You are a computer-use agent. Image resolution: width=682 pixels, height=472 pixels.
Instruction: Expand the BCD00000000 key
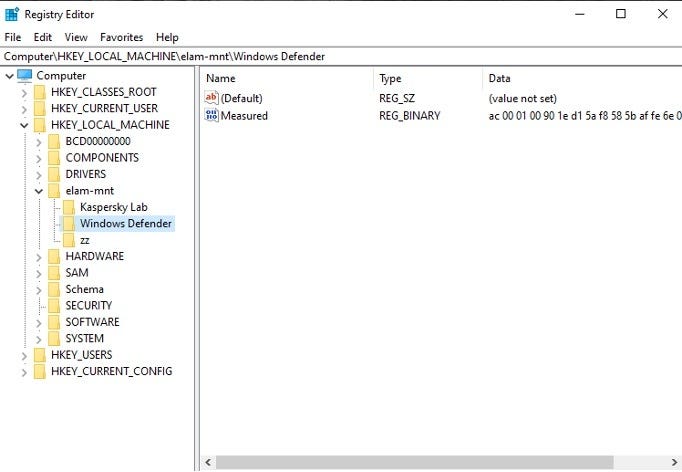(39, 142)
